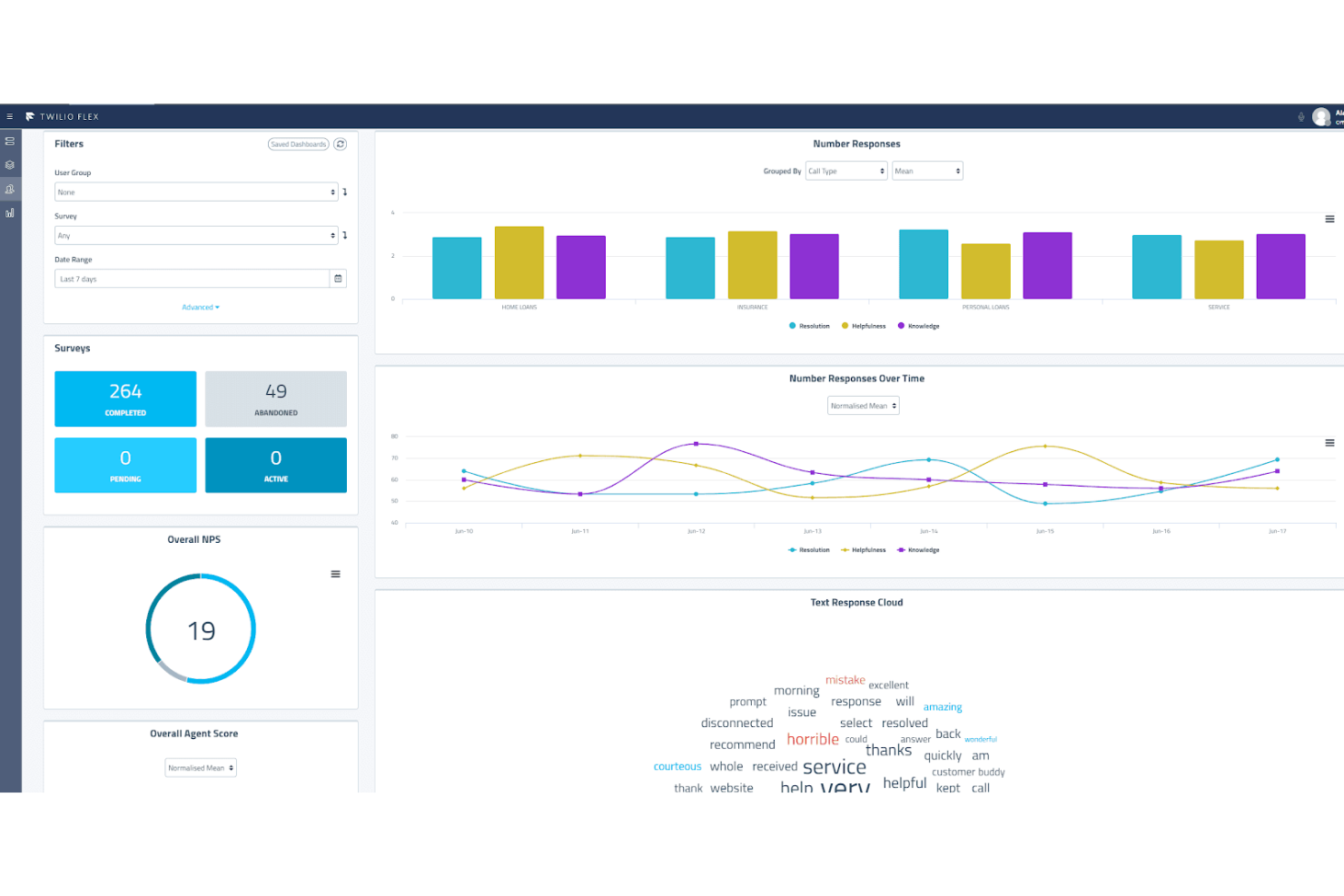Open the Normalised Mean dropdown for time chart

[x=863, y=405]
